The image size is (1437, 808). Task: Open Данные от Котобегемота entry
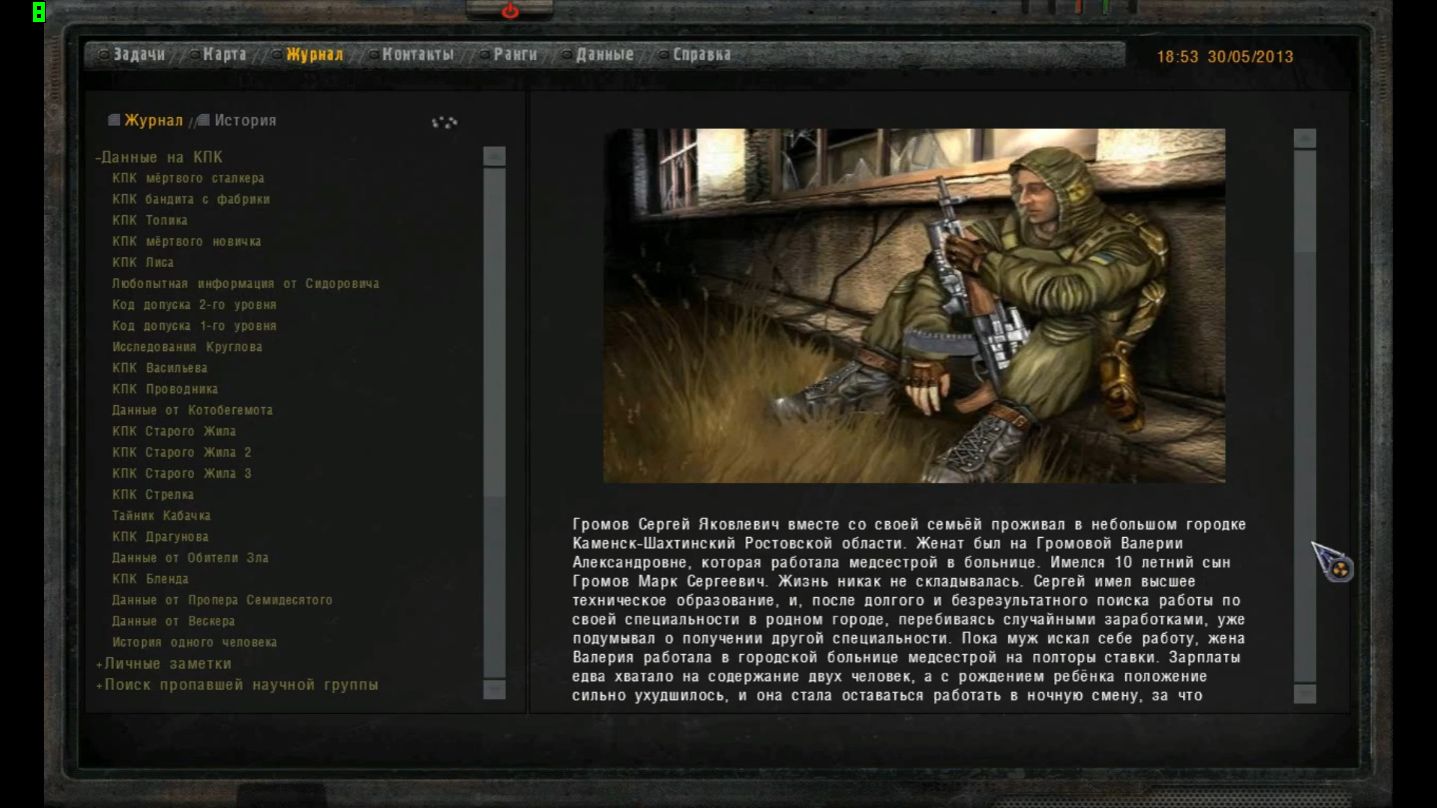pos(192,410)
